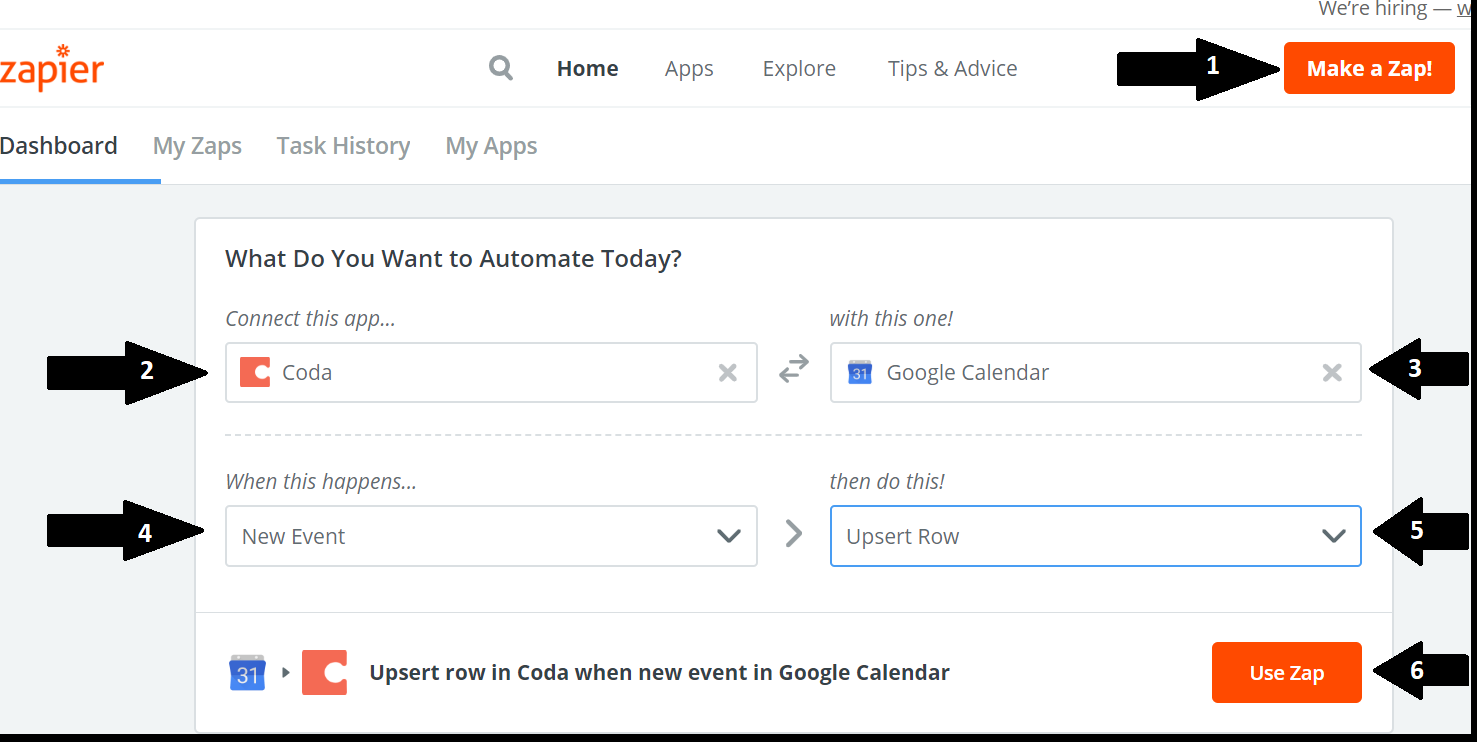Open the Task History tab

pos(343,145)
